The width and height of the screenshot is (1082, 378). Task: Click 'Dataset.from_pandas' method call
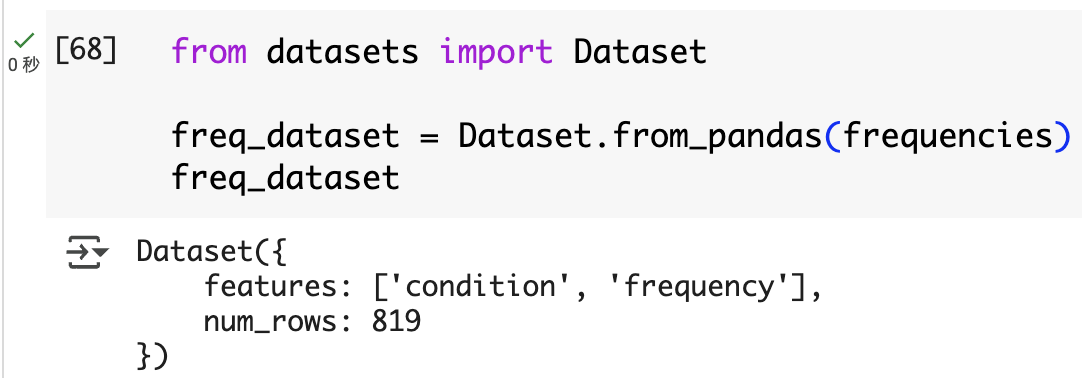(641, 137)
